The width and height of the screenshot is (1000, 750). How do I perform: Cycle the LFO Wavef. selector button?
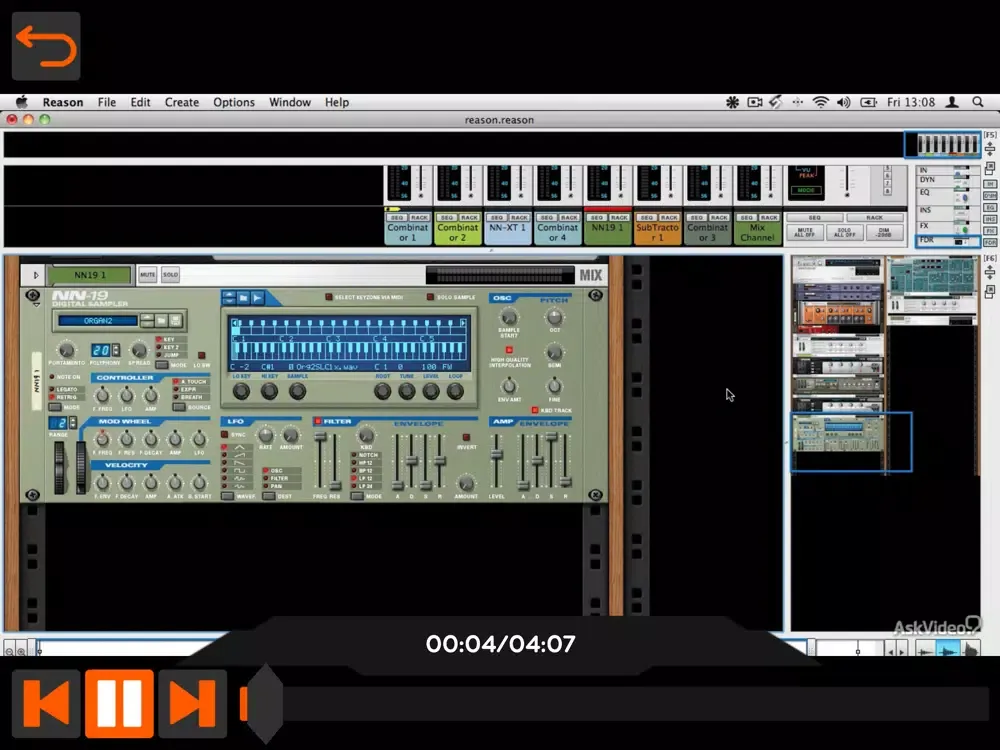click(227, 496)
